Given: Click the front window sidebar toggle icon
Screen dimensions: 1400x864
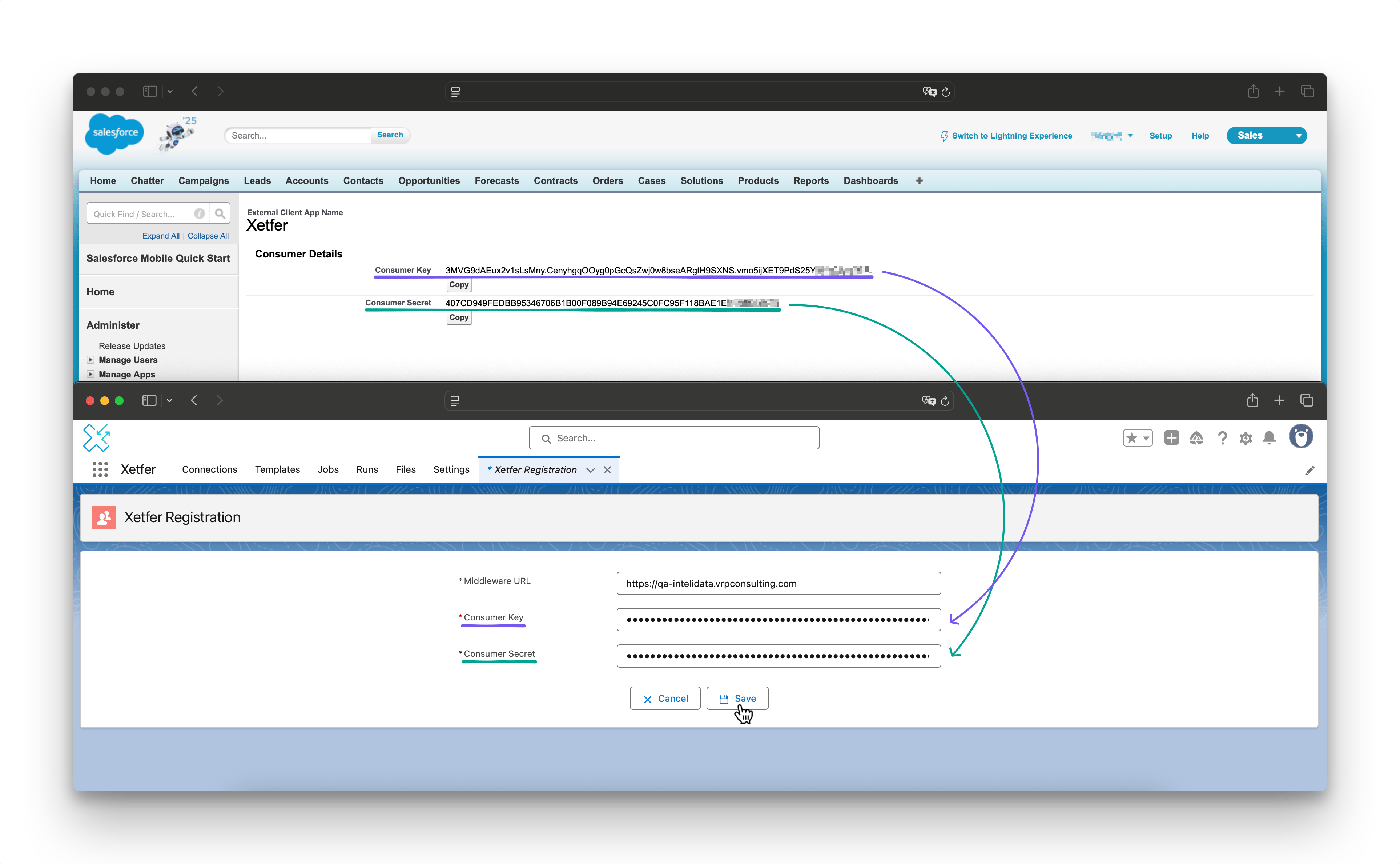Looking at the screenshot, I should [x=149, y=401].
